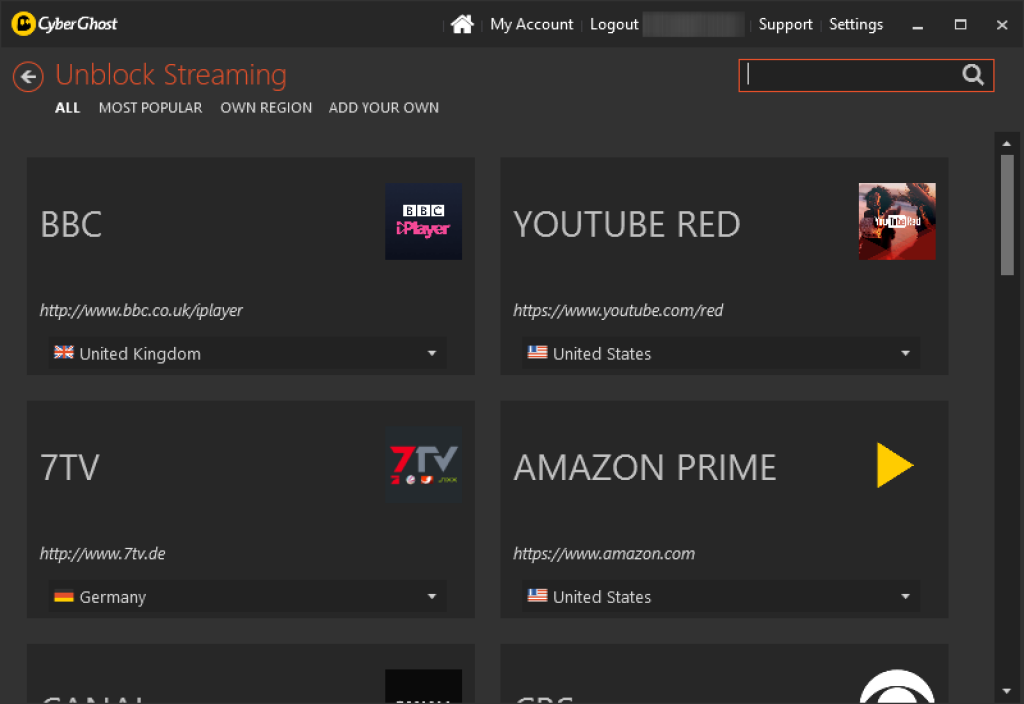Maximize the CyberGhost window
Viewport: 1024px width, 704px height.
click(960, 25)
